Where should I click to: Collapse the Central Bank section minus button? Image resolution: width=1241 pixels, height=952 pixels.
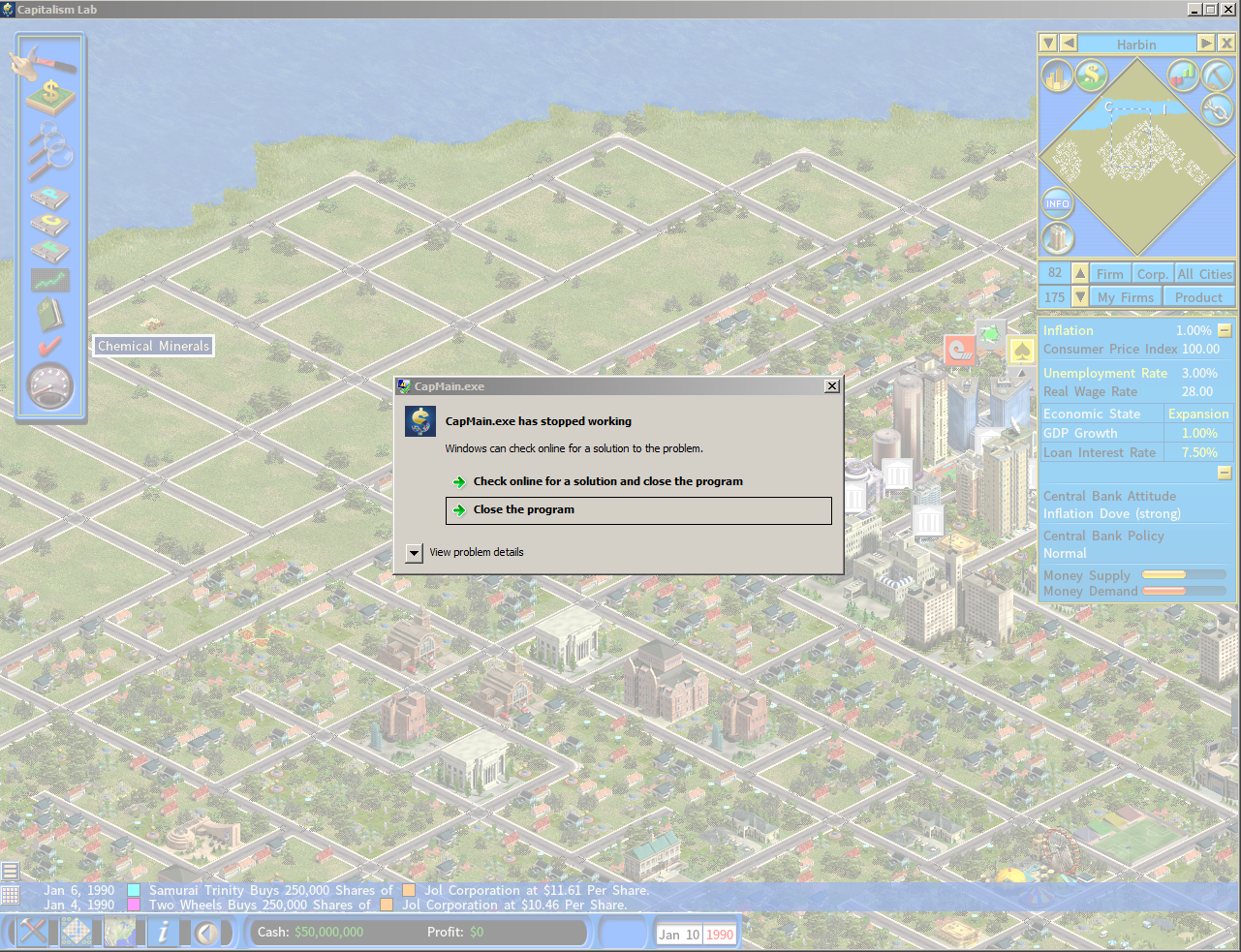coord(1225,473)
